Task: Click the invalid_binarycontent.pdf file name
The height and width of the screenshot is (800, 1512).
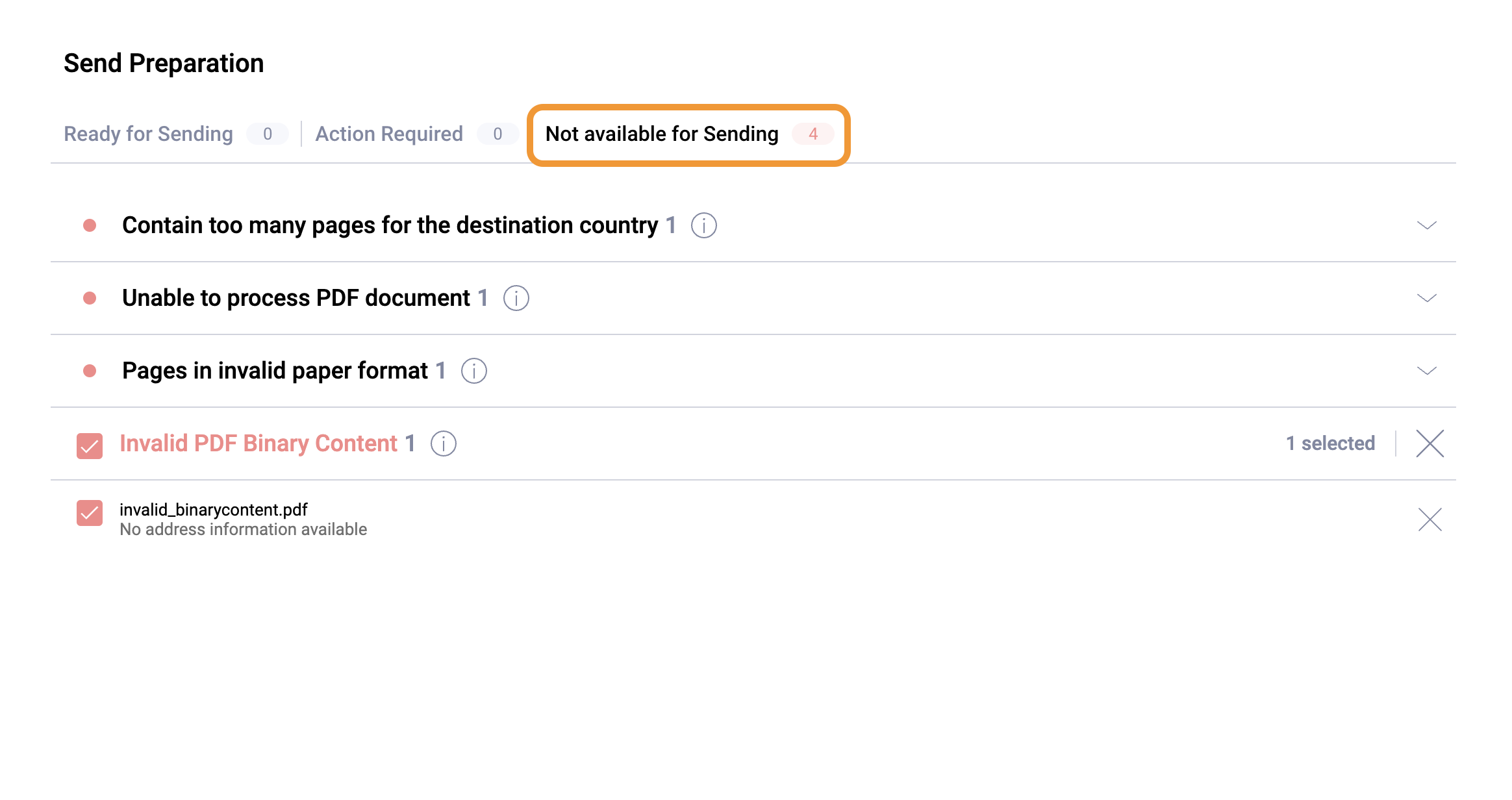Action: 213,510
